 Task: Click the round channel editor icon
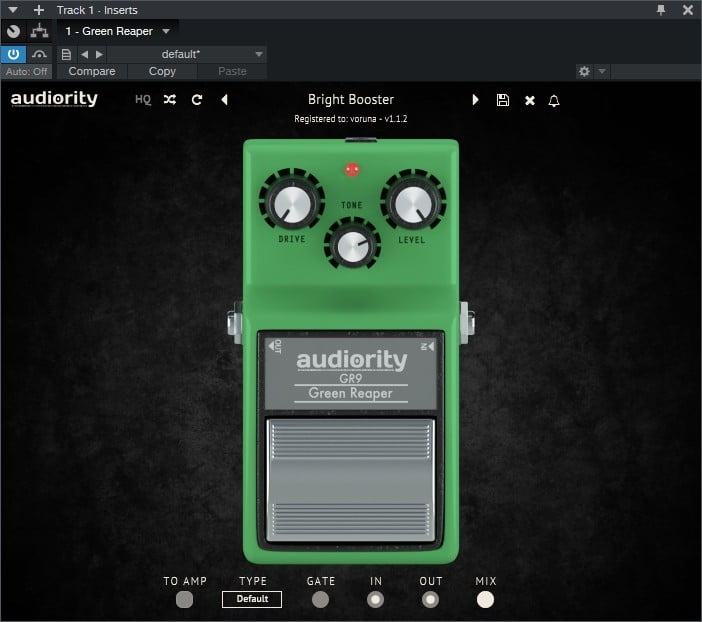(x=13, y=31)
